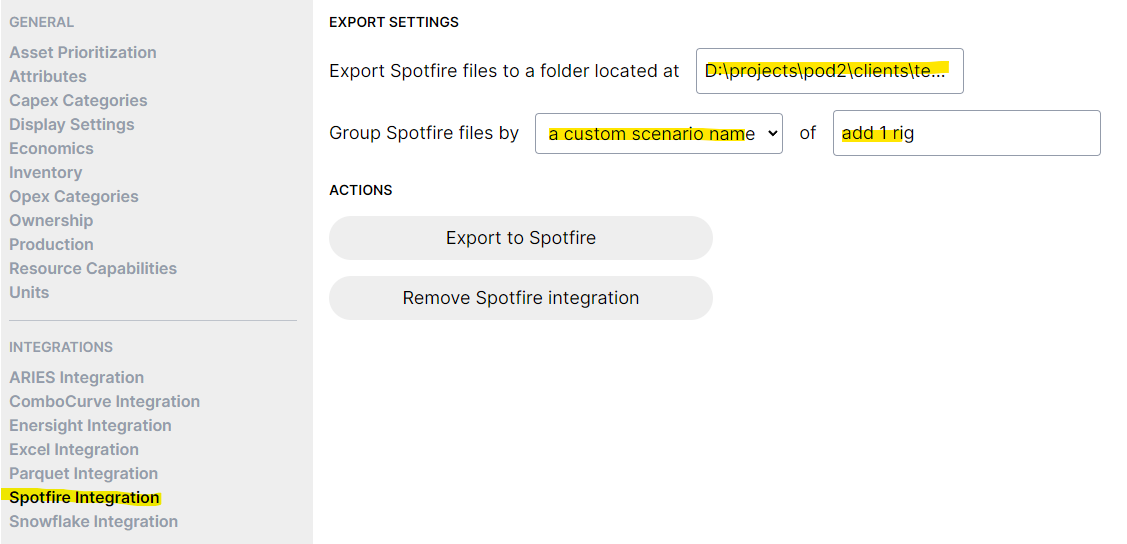Select Parquet Integration
Screen dimensions: 1127x544
pos(83,474)
